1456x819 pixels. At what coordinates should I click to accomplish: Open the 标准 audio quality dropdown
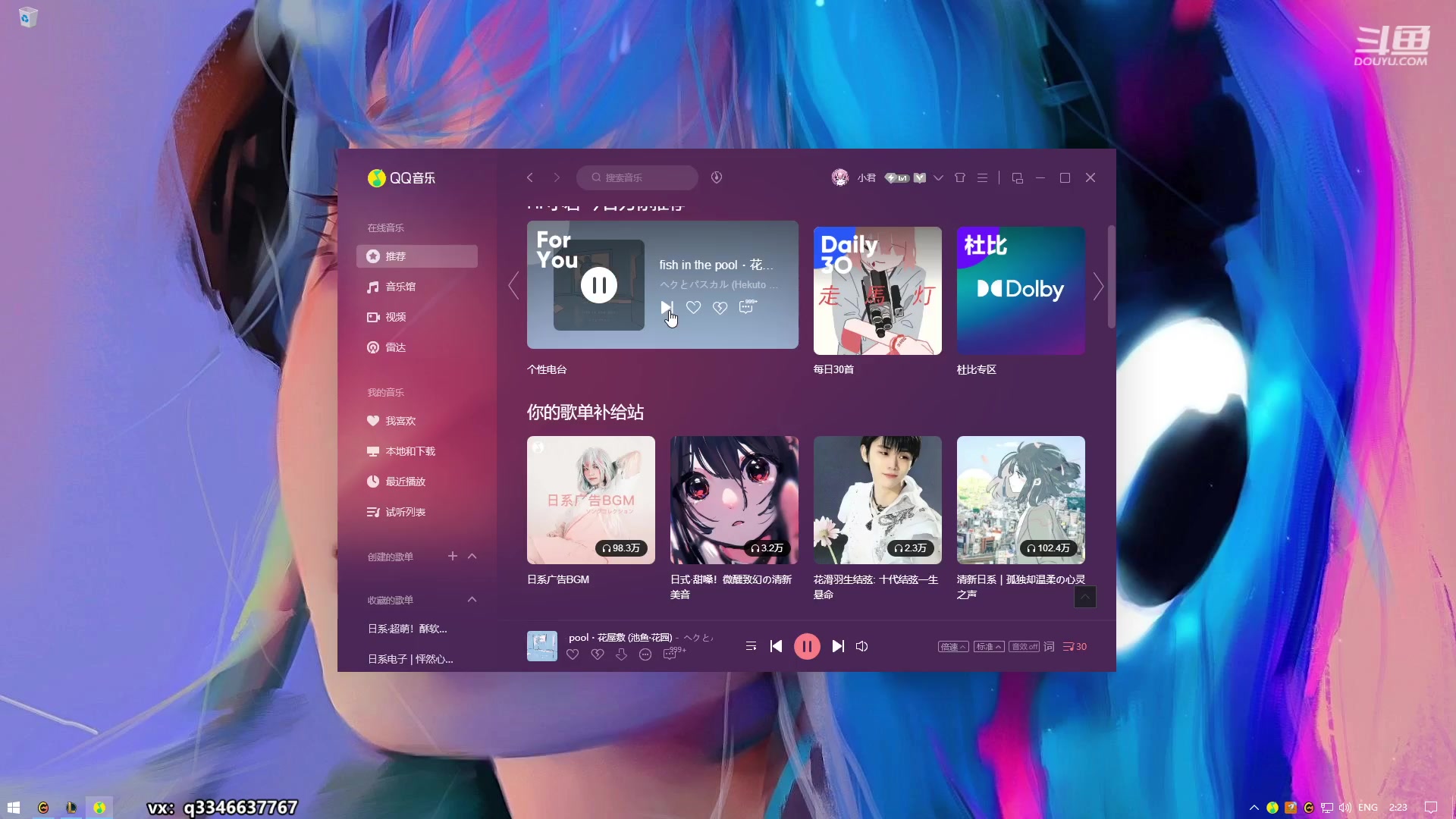[x=988, y=647]
